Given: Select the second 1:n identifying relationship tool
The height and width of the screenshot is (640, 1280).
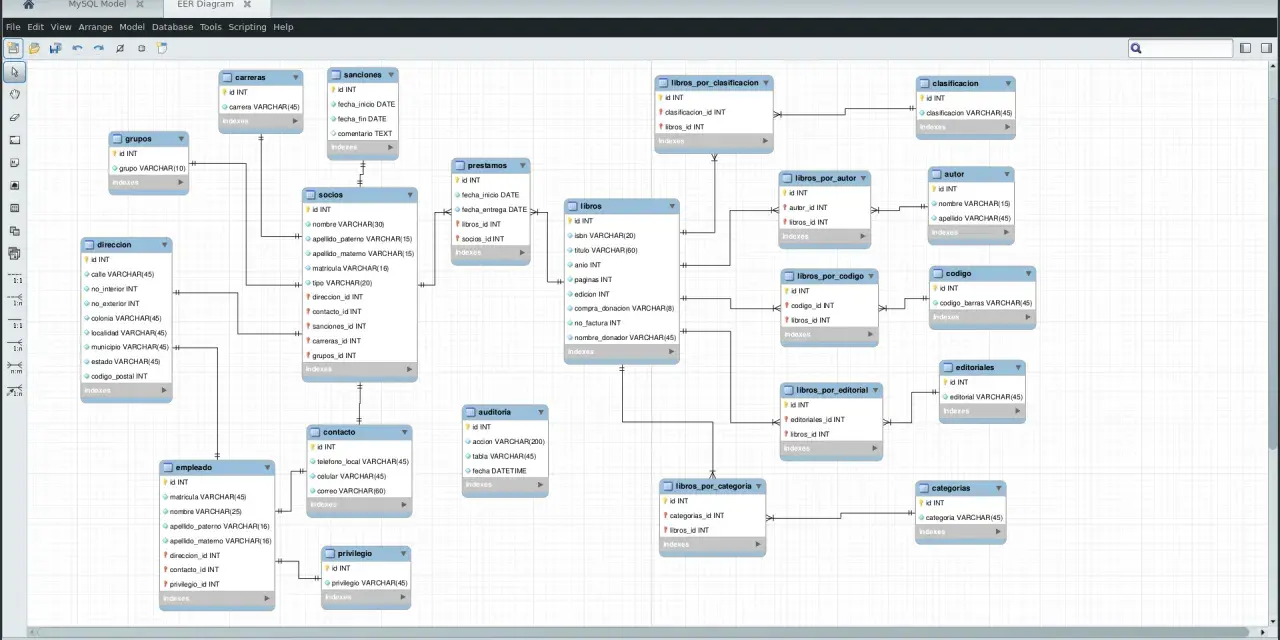Looking at the screenshot, I should (17, 346).
